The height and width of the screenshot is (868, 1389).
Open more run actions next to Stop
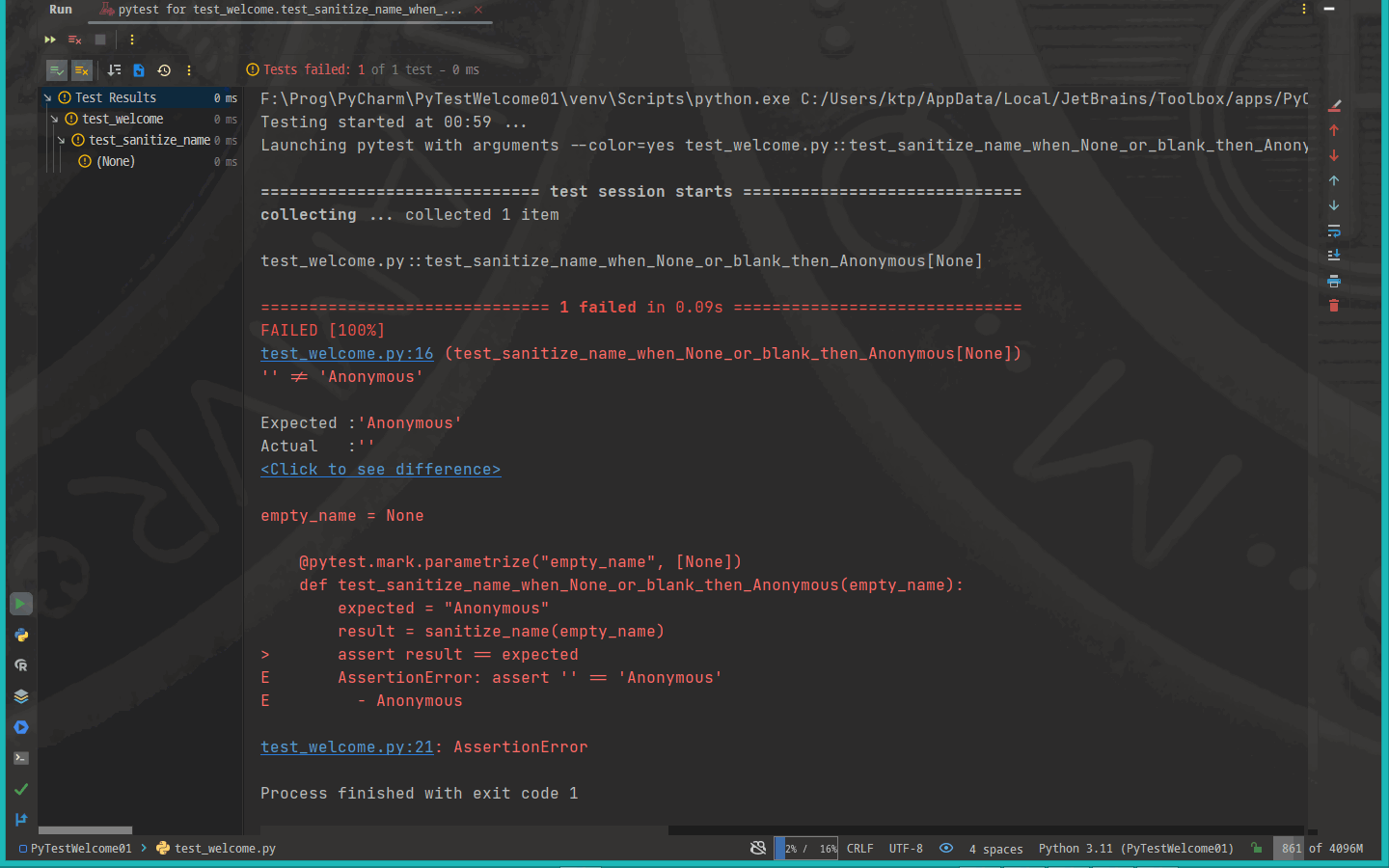point(132,40)
